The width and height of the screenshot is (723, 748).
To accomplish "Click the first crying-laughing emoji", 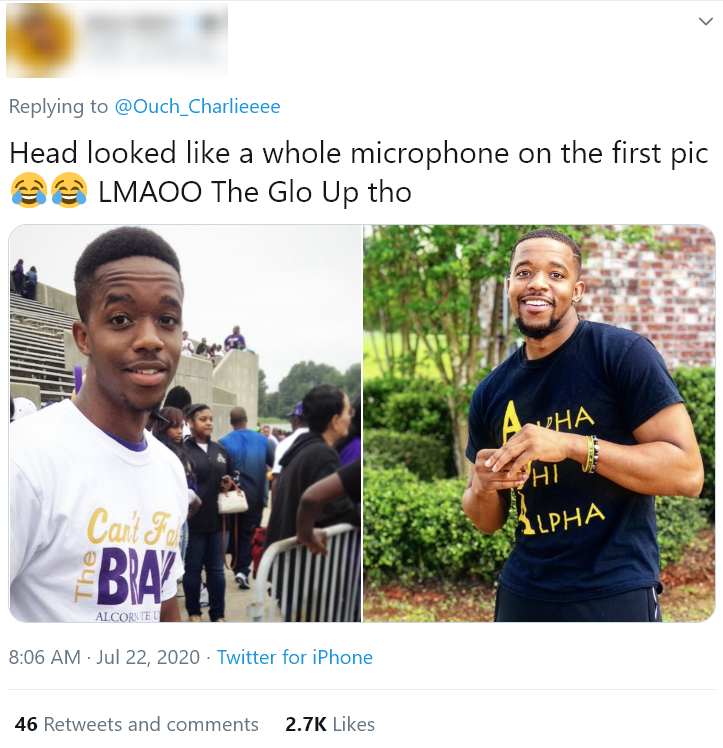I will point(29,190).
